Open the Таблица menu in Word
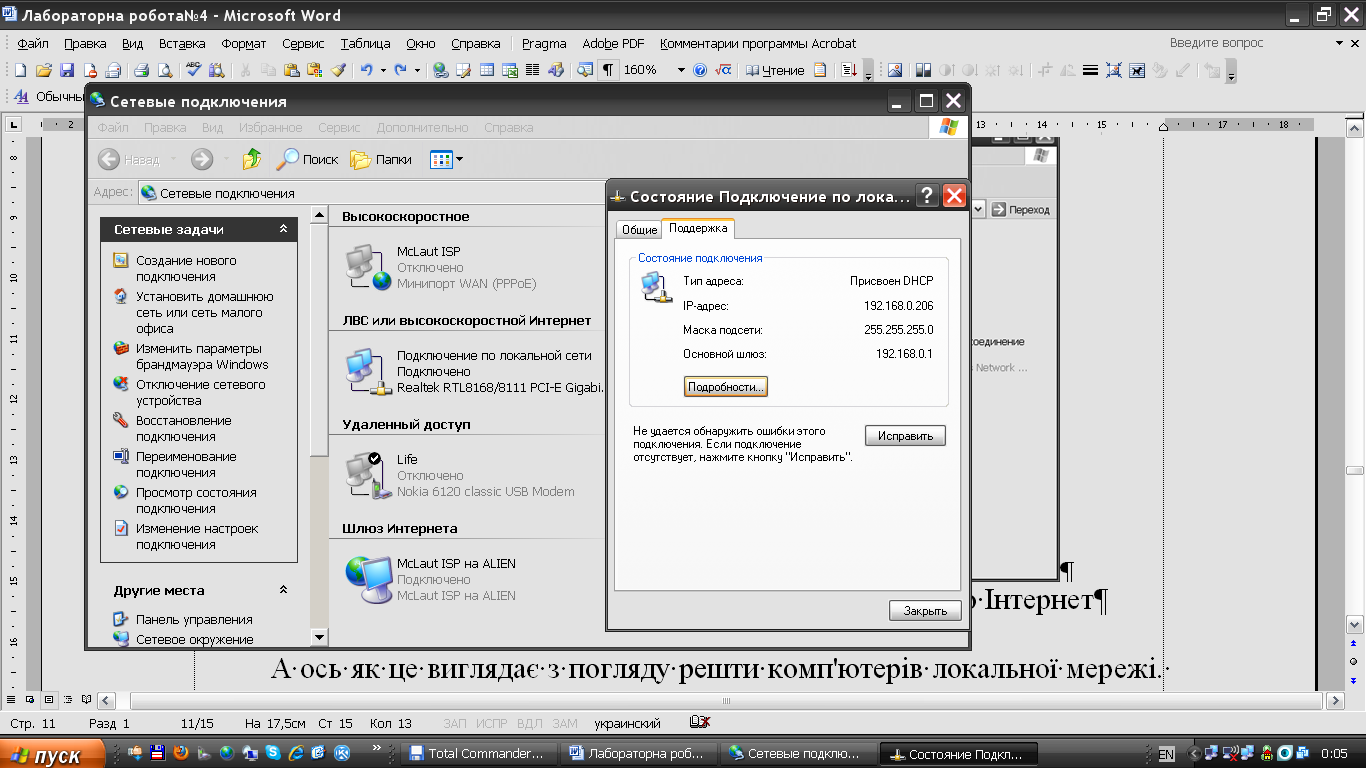 365,44
